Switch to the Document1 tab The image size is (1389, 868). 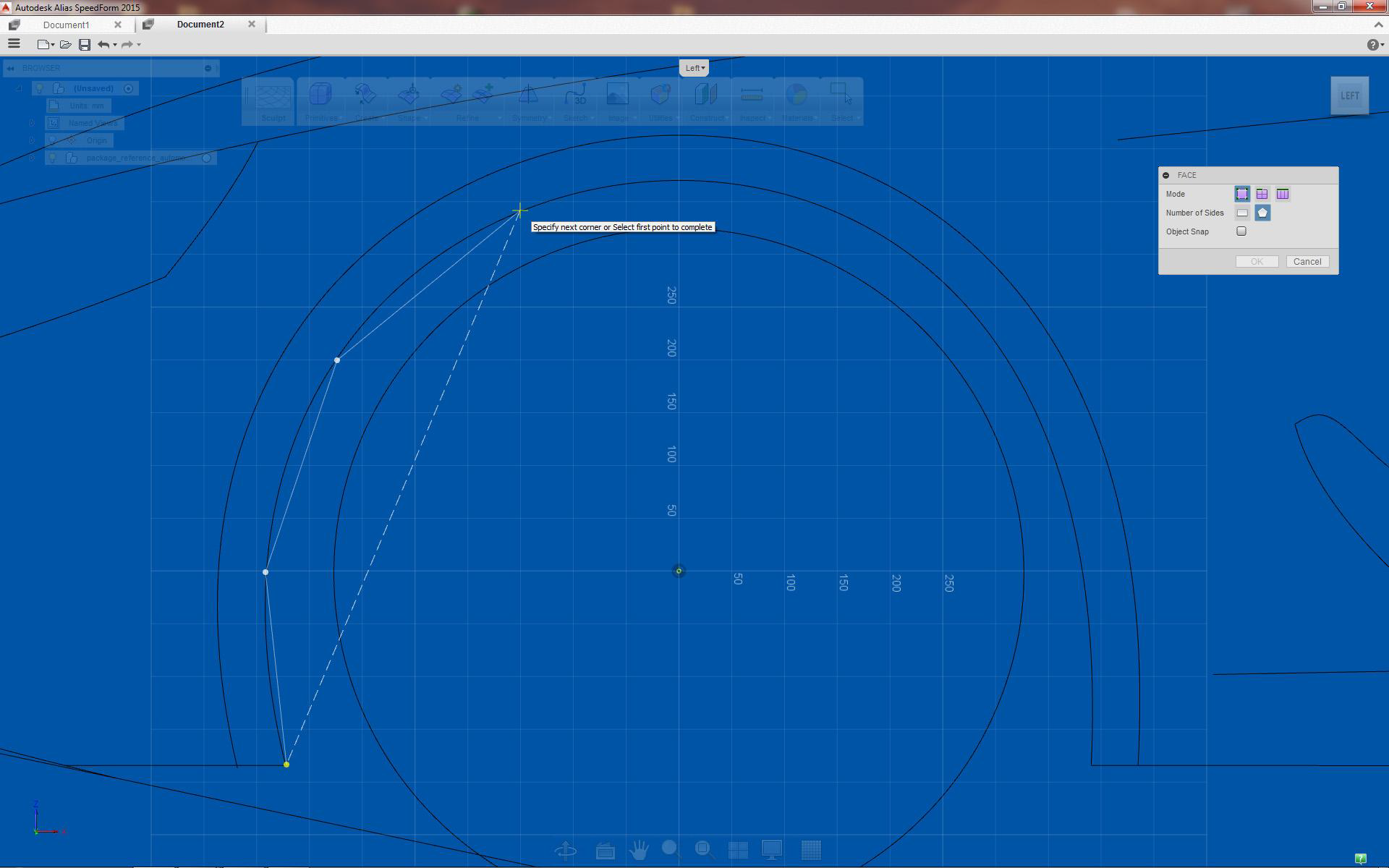[66, 25]
